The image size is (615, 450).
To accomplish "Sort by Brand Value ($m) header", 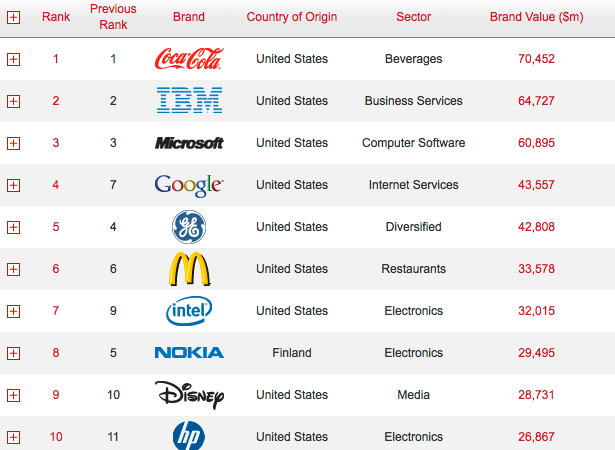I will click(x=536, y=17).
